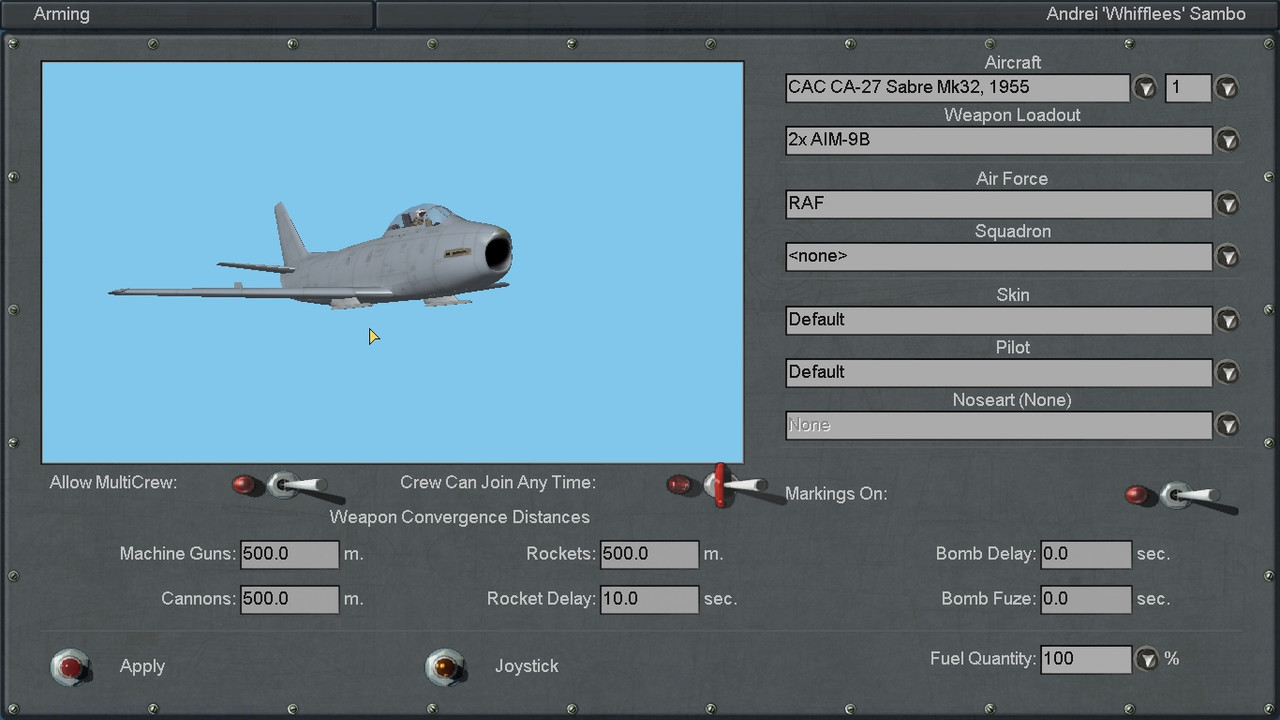Open the Air Force dropdown arrow
The width and height of the screenshot is (1280, 720).
[1227, 204]
